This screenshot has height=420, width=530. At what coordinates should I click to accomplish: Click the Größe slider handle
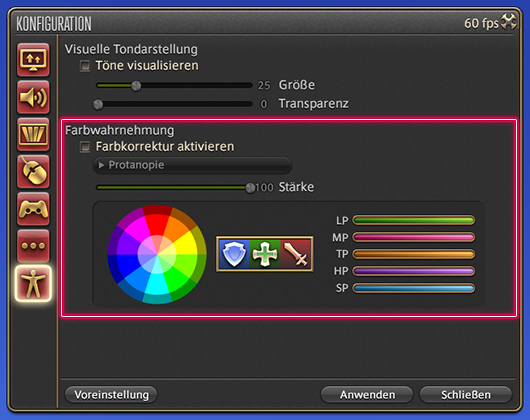point(136,86)
